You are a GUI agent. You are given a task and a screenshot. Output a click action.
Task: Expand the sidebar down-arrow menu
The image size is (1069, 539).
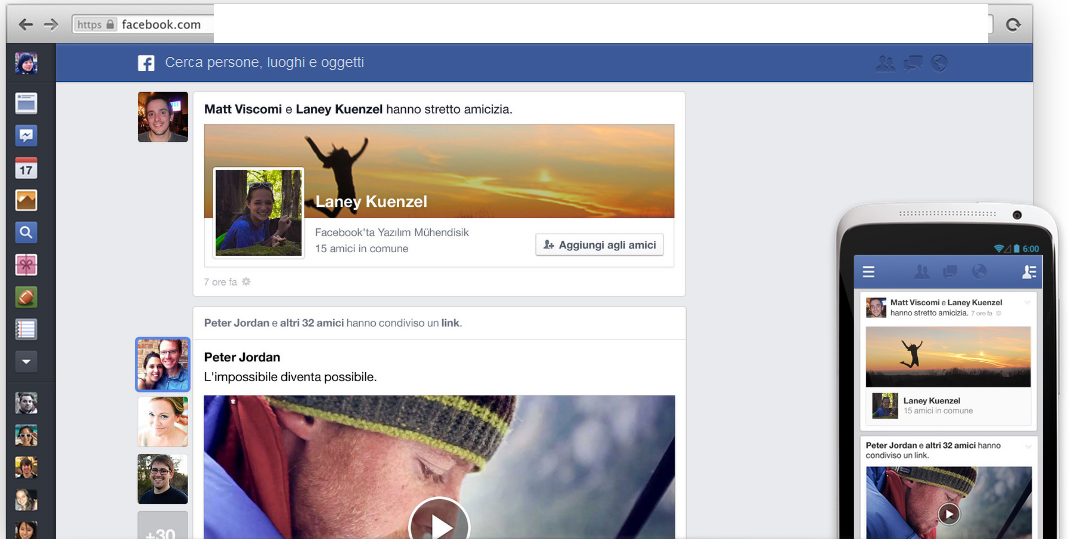[26, 361]
